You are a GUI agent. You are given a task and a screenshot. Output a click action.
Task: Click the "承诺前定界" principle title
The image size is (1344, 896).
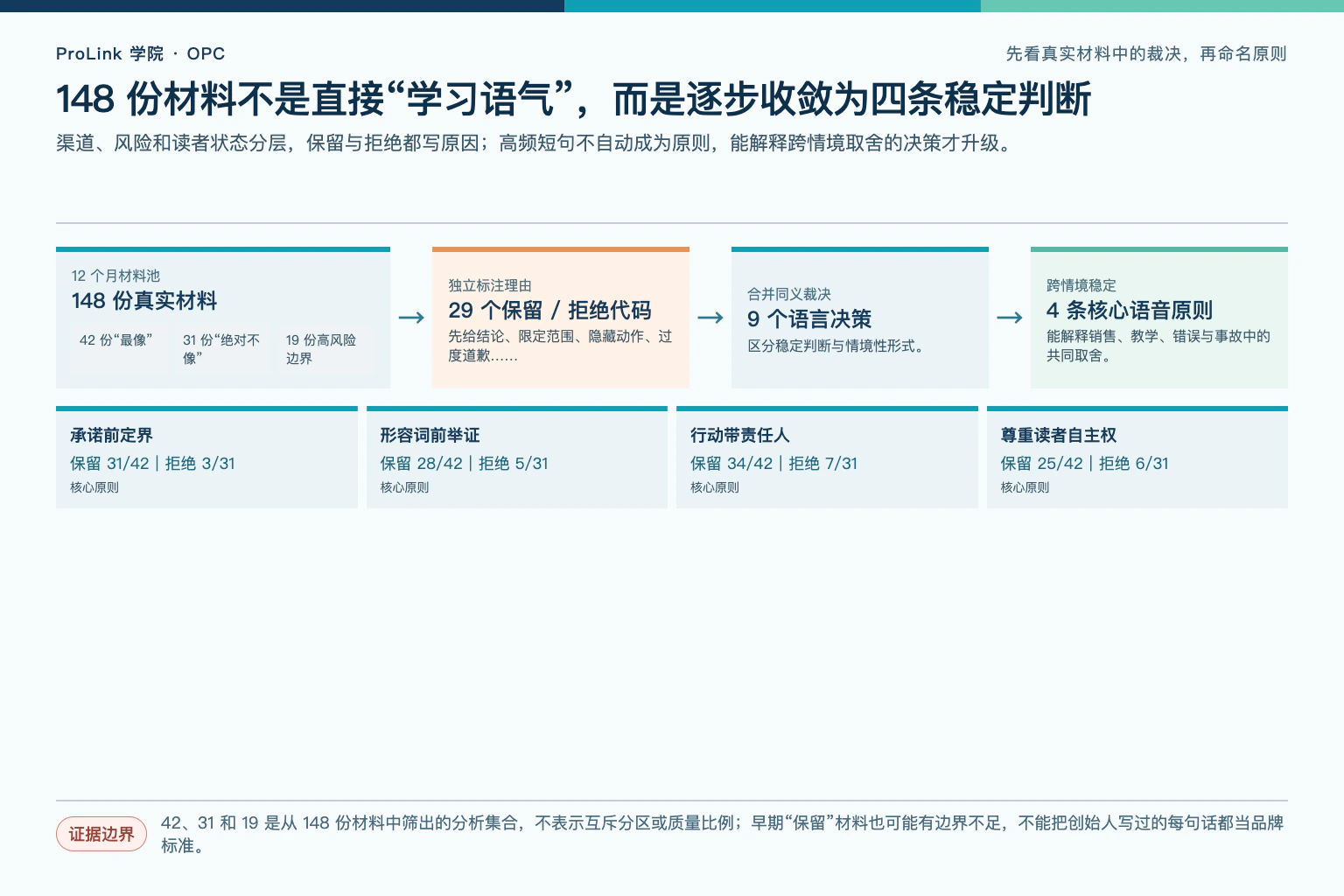[x=111, y=435]
